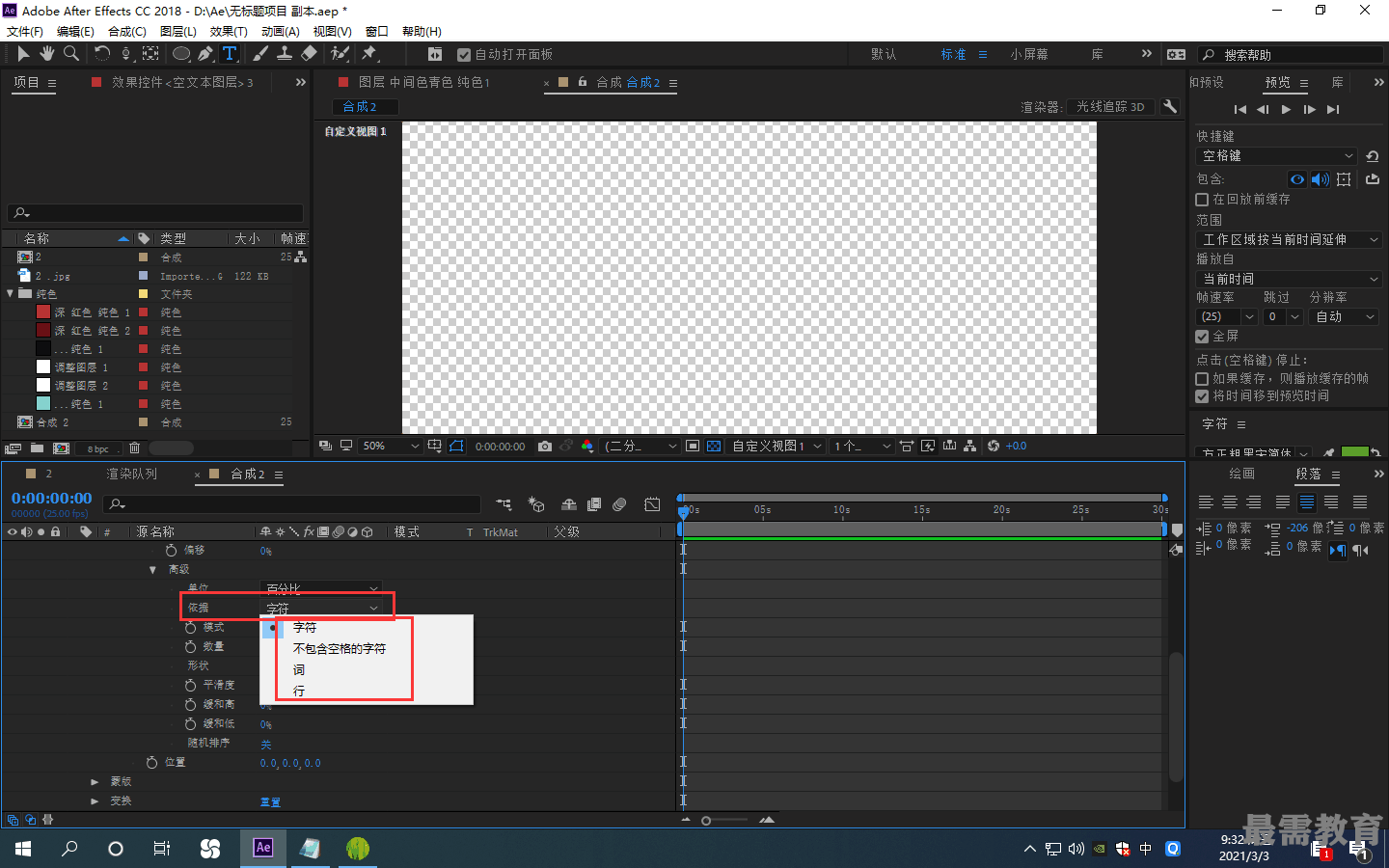Select the Puppet Pin tool

click(368, 54)
